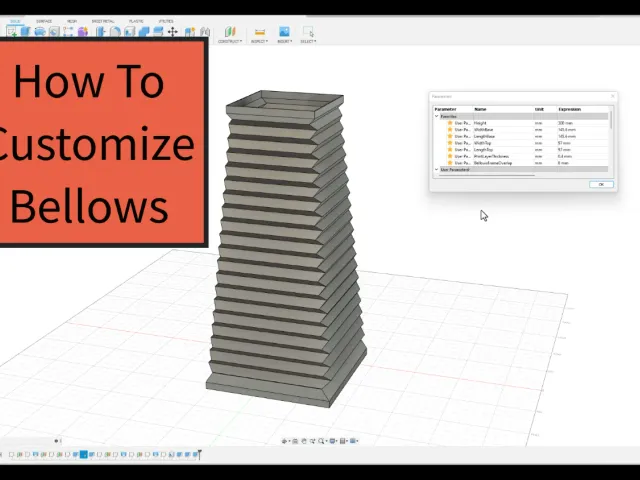Open the Inspect dropdown menu

pos(259,41)
